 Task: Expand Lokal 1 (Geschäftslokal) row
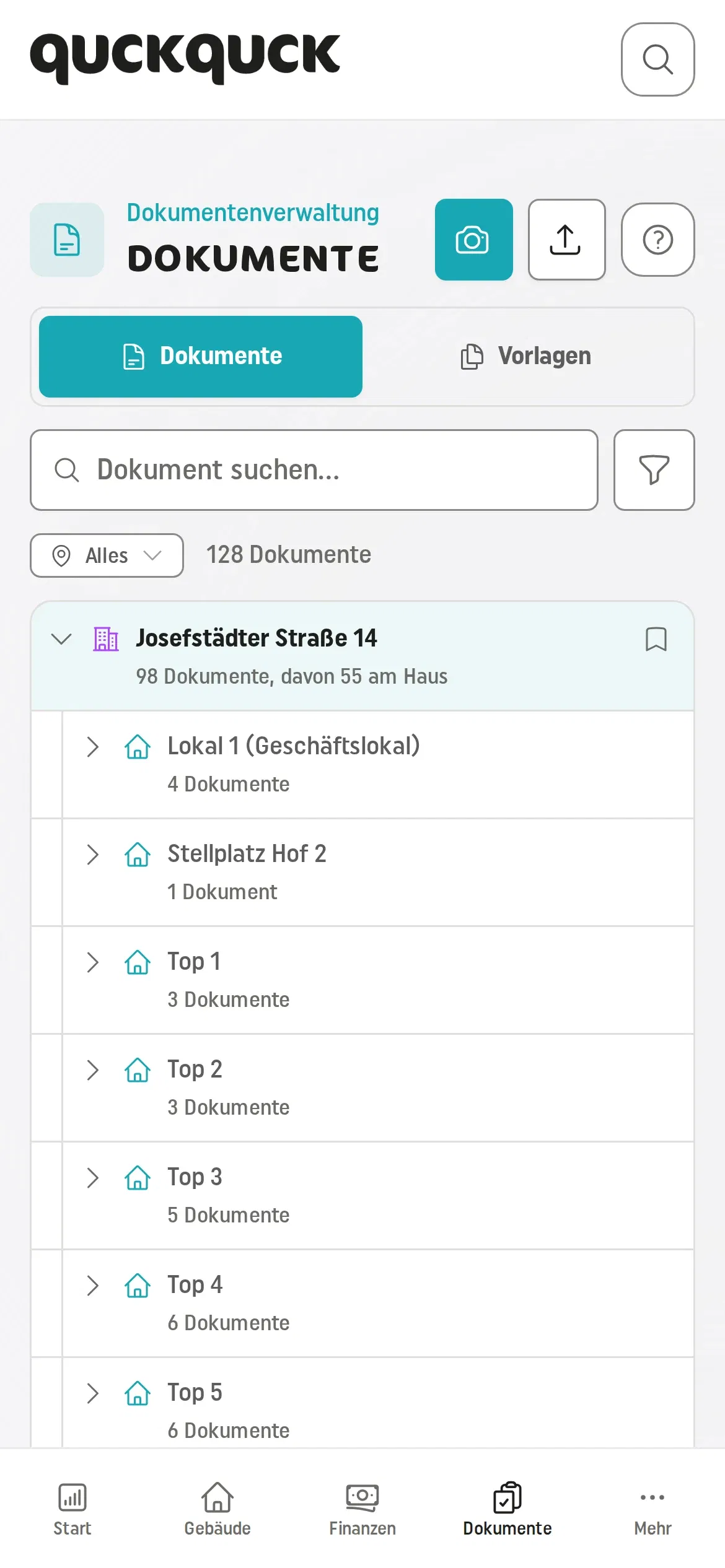point(93,747)
